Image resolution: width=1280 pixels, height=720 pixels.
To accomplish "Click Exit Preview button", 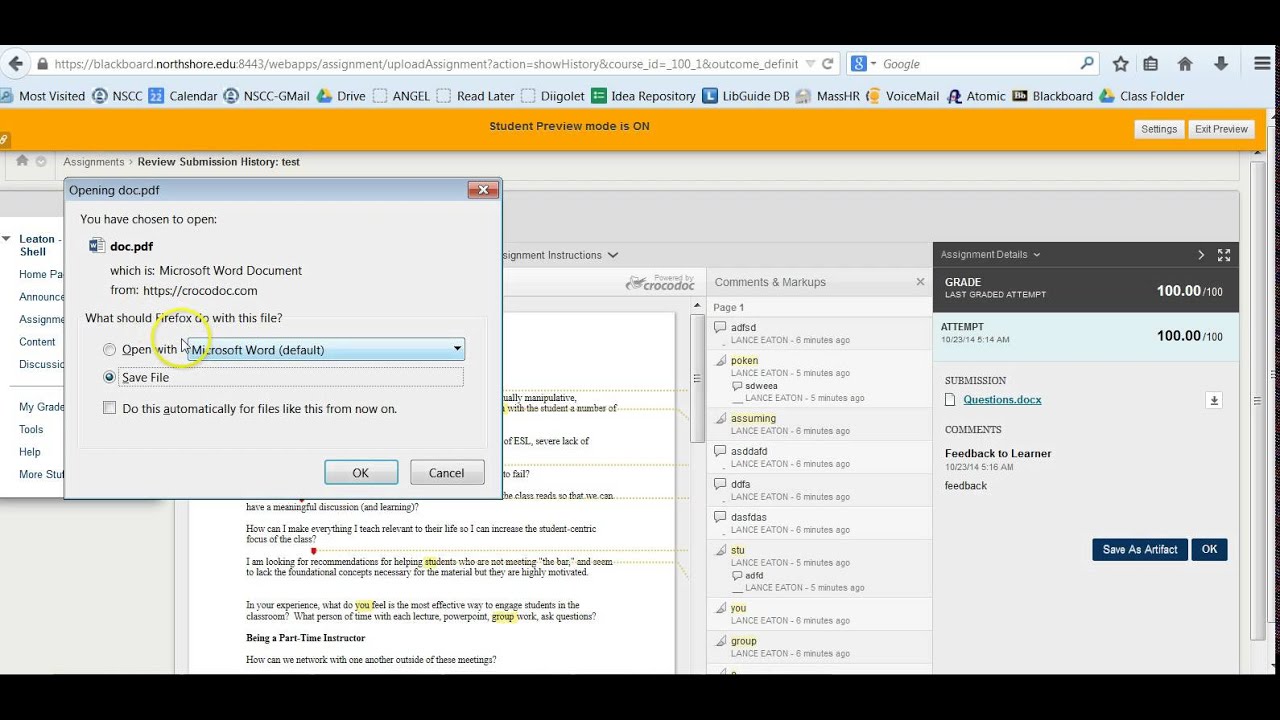I will [1221, 129].
